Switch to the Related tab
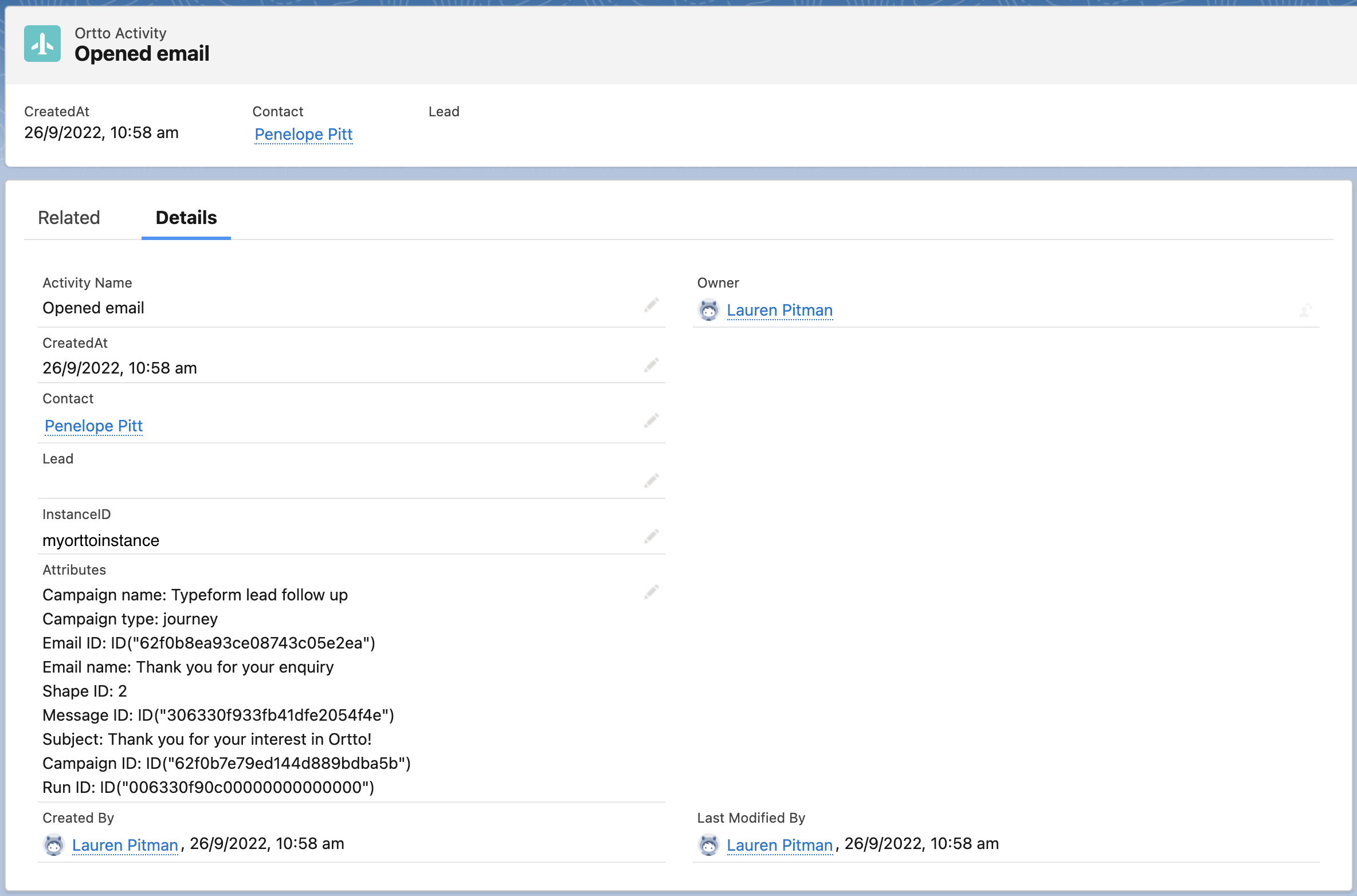Image resolution: width=1357 pixels, height=896 pixels. click(69, 218)
